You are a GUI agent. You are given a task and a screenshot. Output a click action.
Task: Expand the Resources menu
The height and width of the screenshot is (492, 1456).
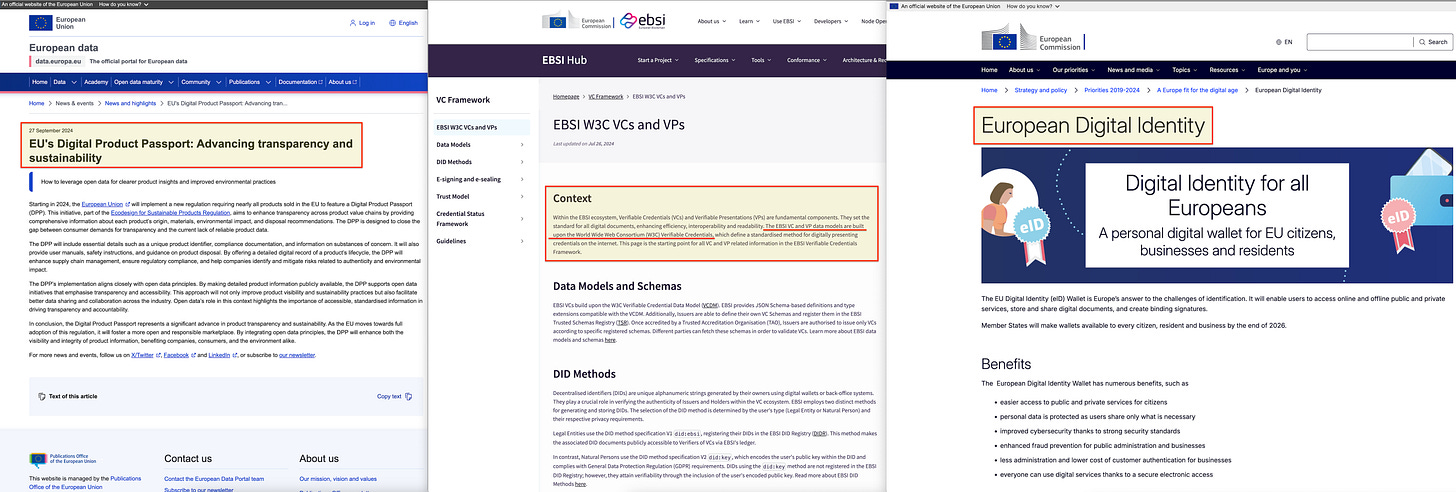pos(1226,70)
